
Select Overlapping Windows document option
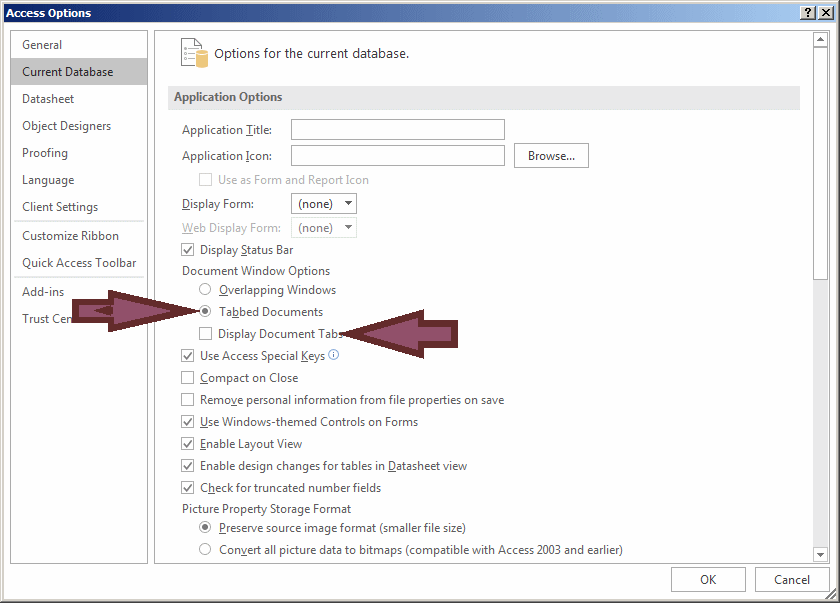coord(205,289)
